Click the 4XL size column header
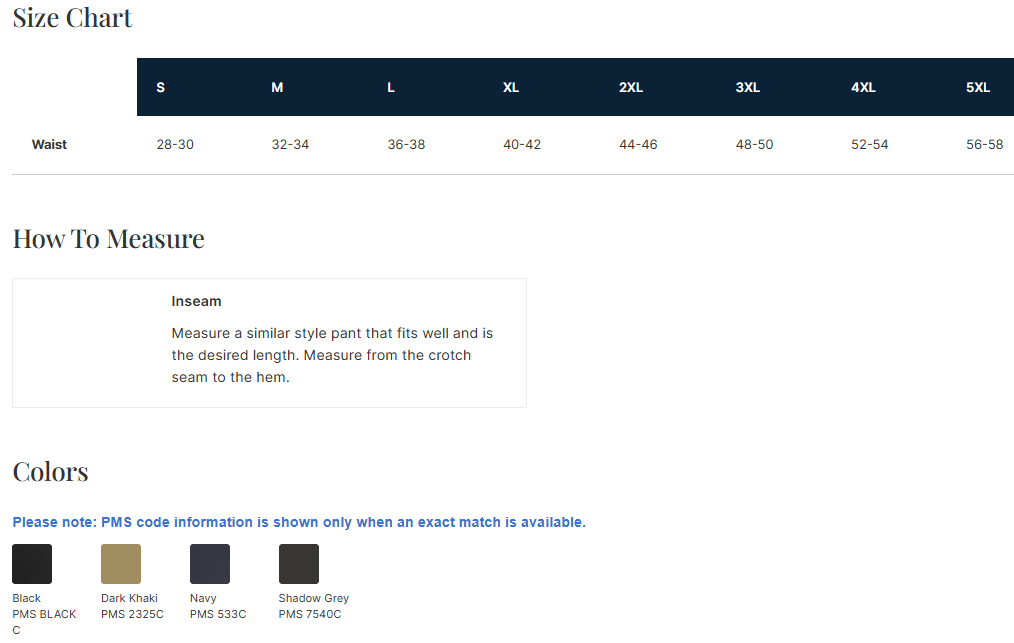1014x643 pixels. click(x=863, y=87)
